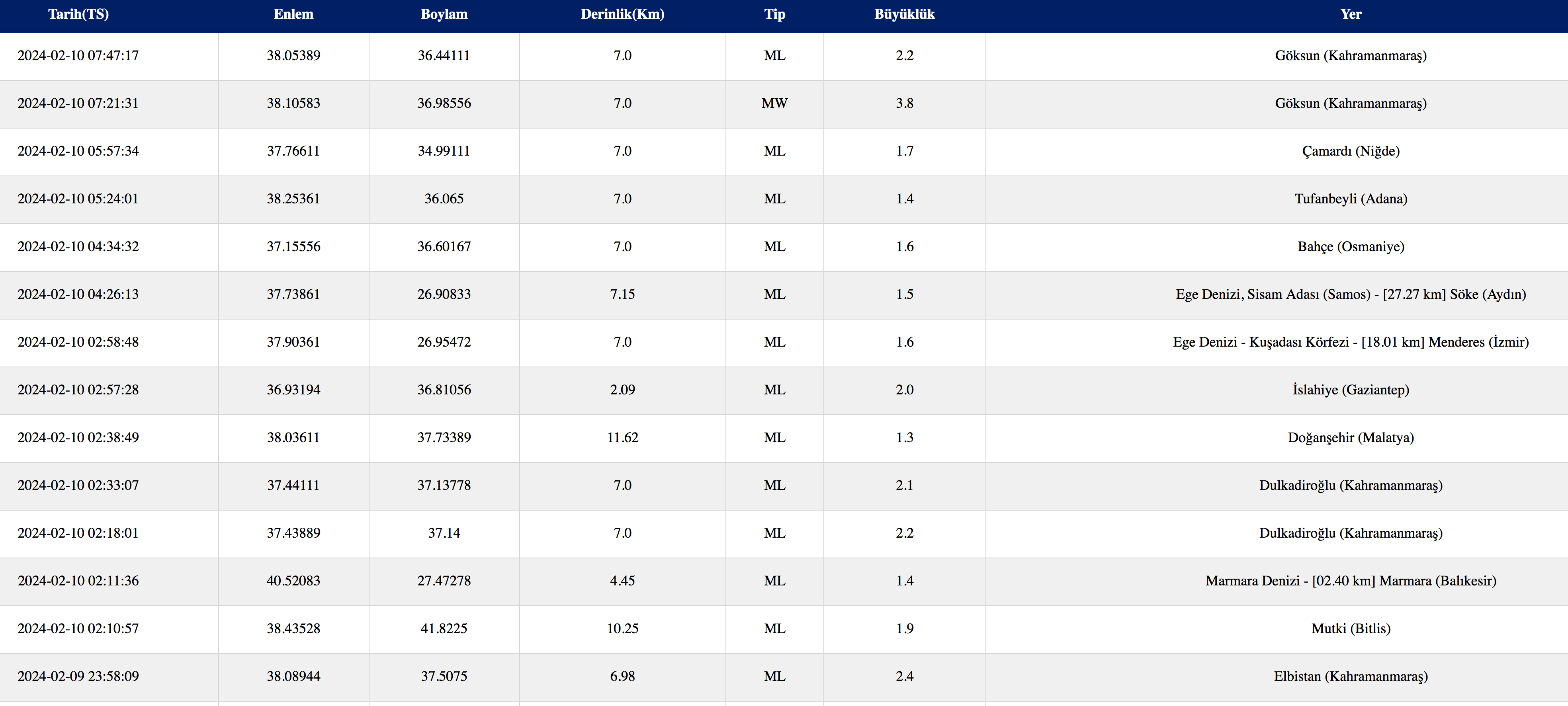1568x706 pixels.
Task: Click latitude value 38.05389
Action: pos(293,55)
